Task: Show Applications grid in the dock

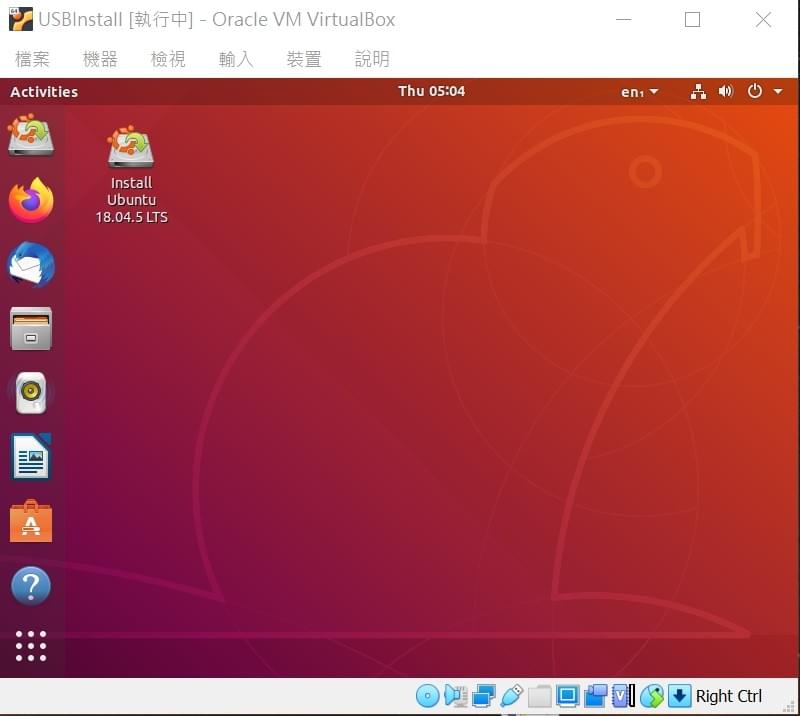Action: [31, 646]
